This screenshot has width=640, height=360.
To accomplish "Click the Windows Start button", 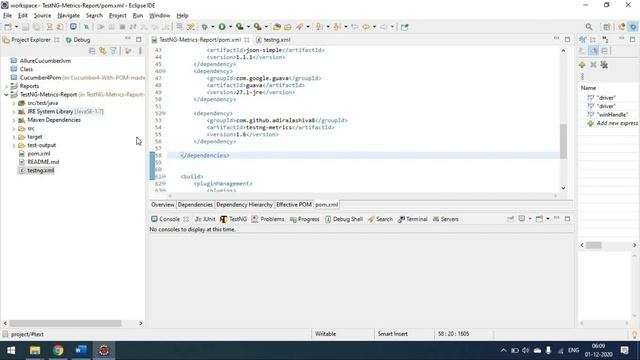I will pyautogui.click(x=11, y=350).
